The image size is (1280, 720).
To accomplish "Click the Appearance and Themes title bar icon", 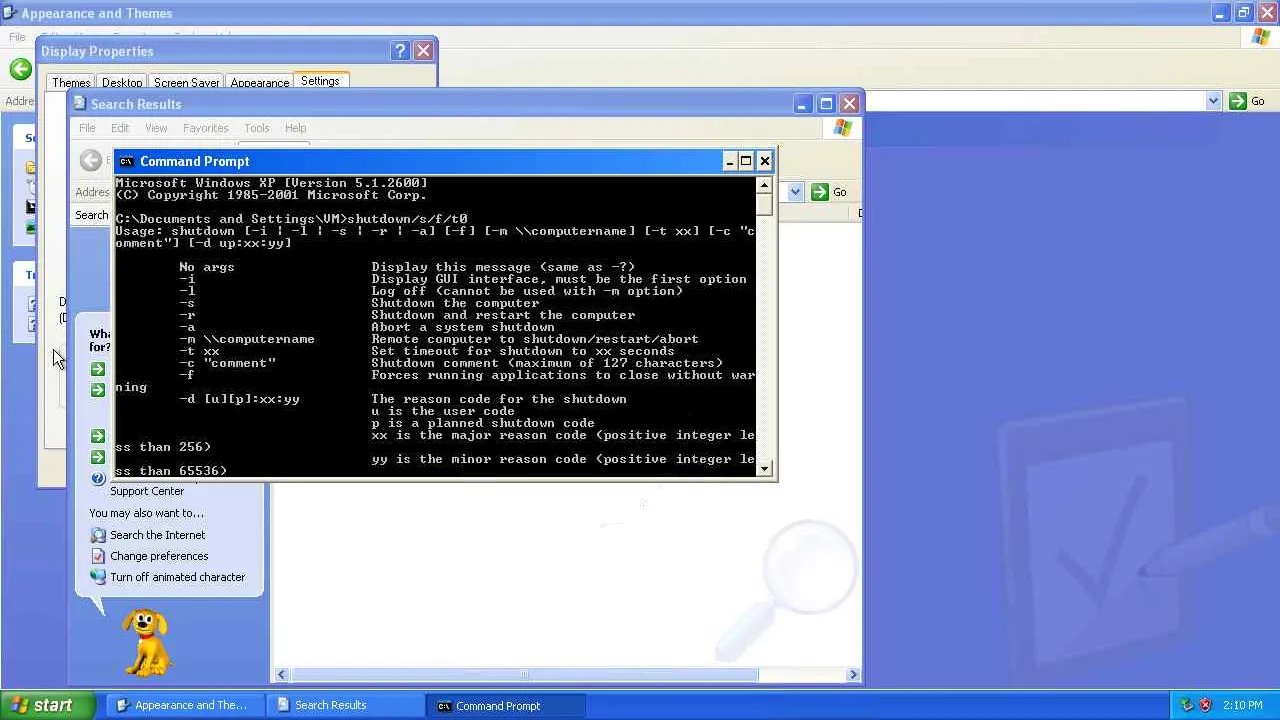I will (9, 13).
